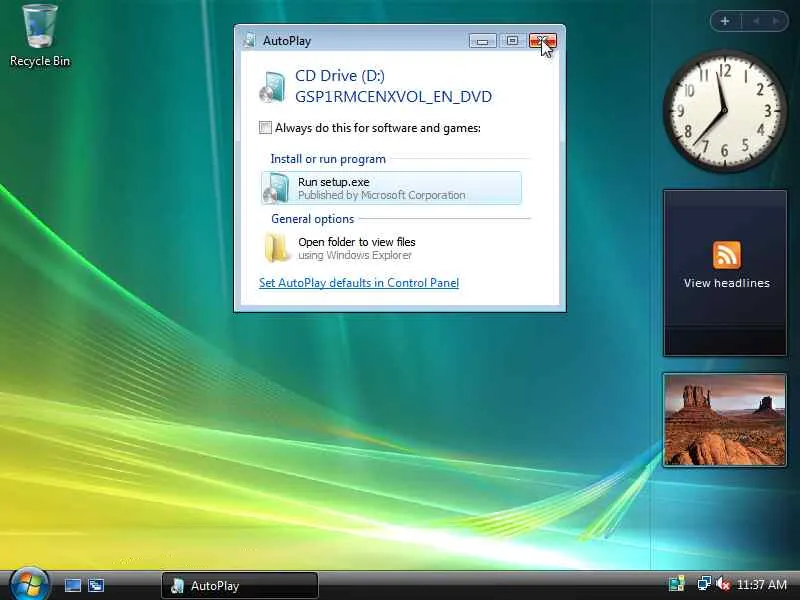Viewport: 800px width, 600px height.
Task: Check 'Always do this for software and games'
Action: [265, 128]
